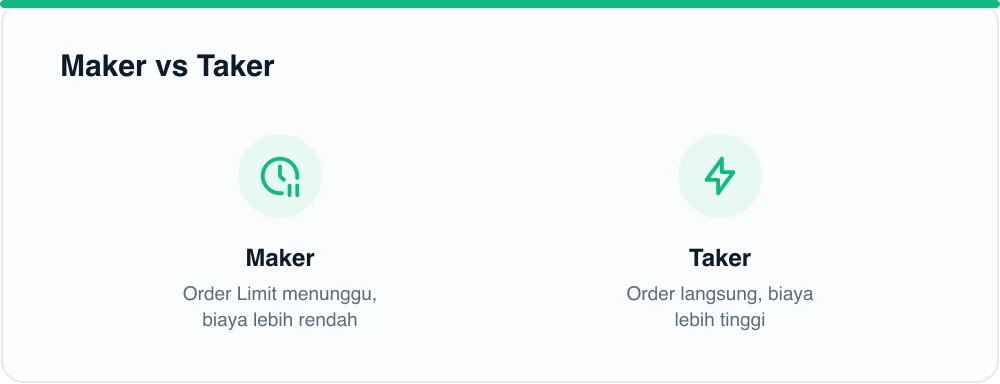Click the word "Taker" in the card title
The height and width of the screenshot is (384, 1000).
pos(235,66)
